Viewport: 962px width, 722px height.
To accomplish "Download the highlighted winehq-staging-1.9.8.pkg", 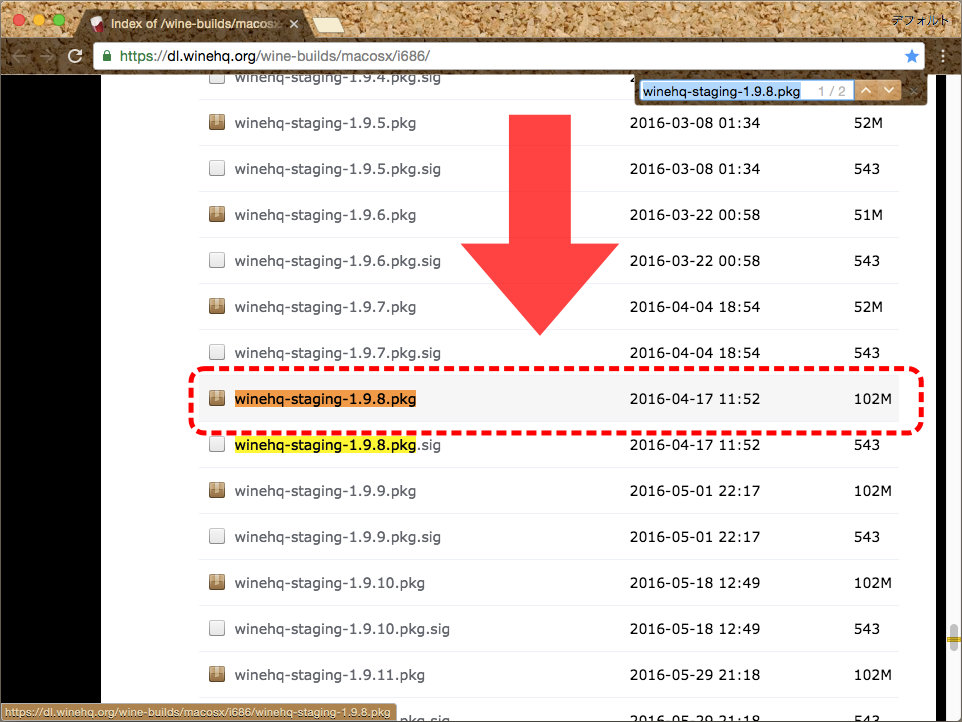I will pyautogui.click(x=325, y=399).
